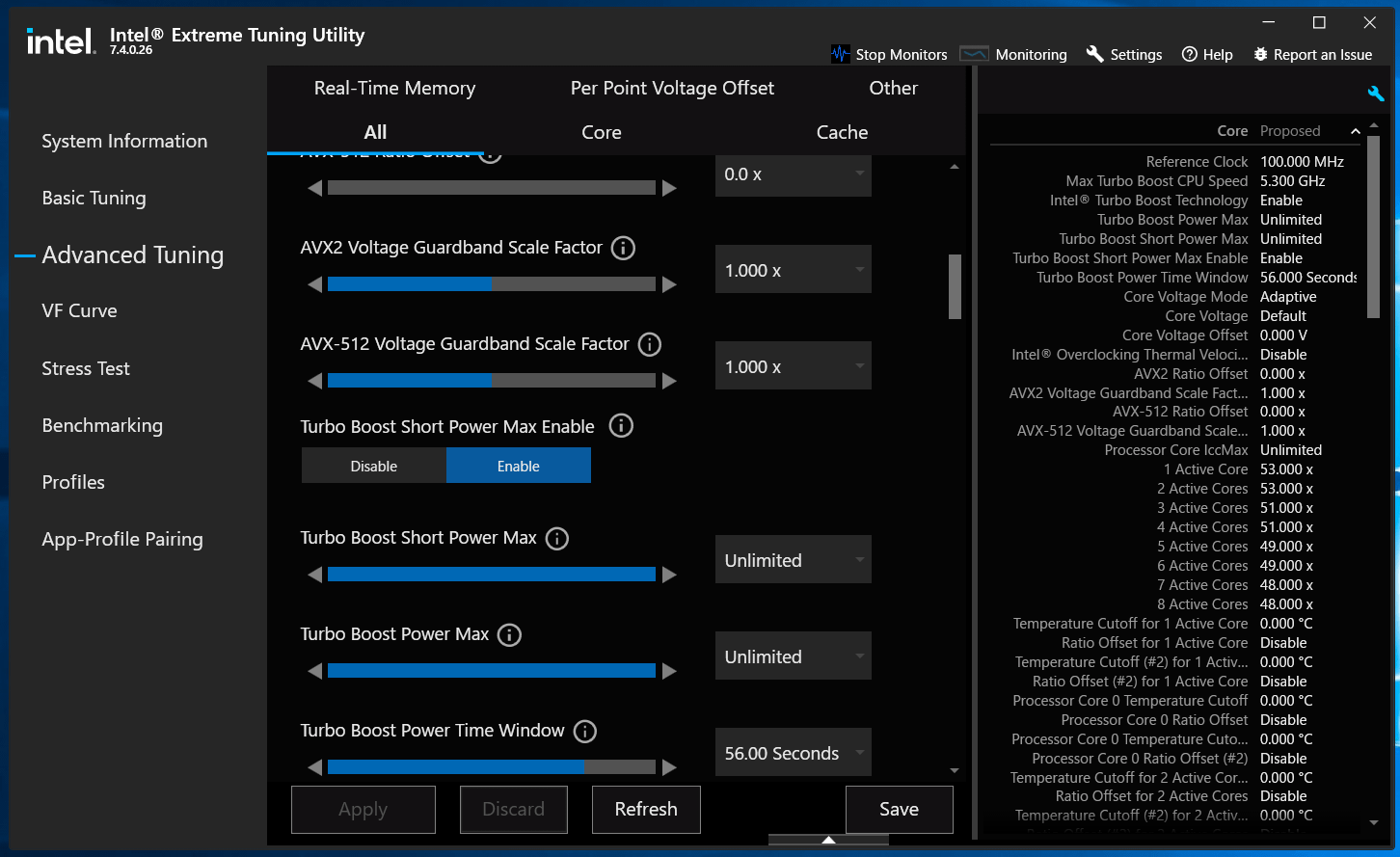Click the tuning list vertical scrollbar thumb
1400x857 pixels.
point(955,286)
